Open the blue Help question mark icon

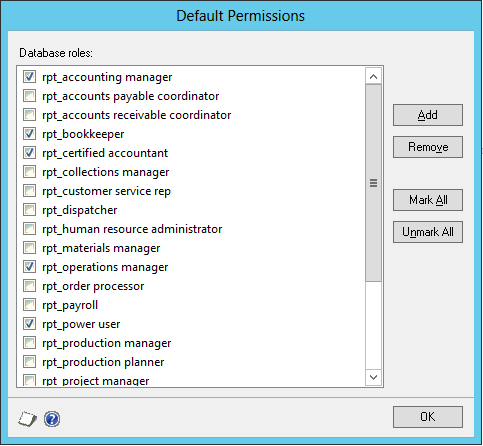coord(52,419)
